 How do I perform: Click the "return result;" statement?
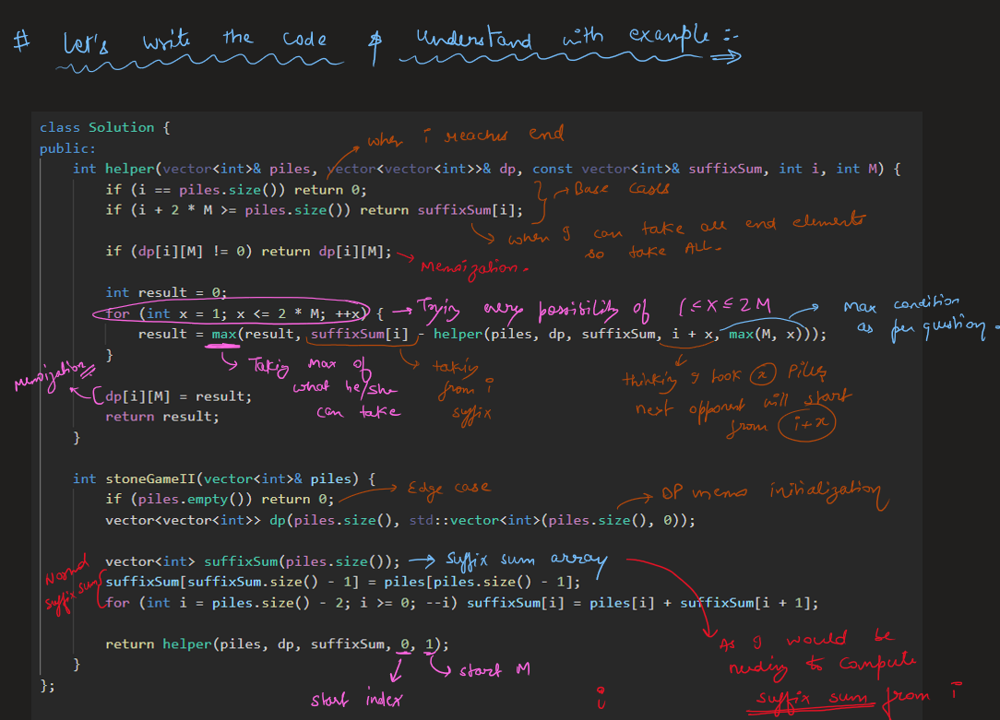coord(162,417)
